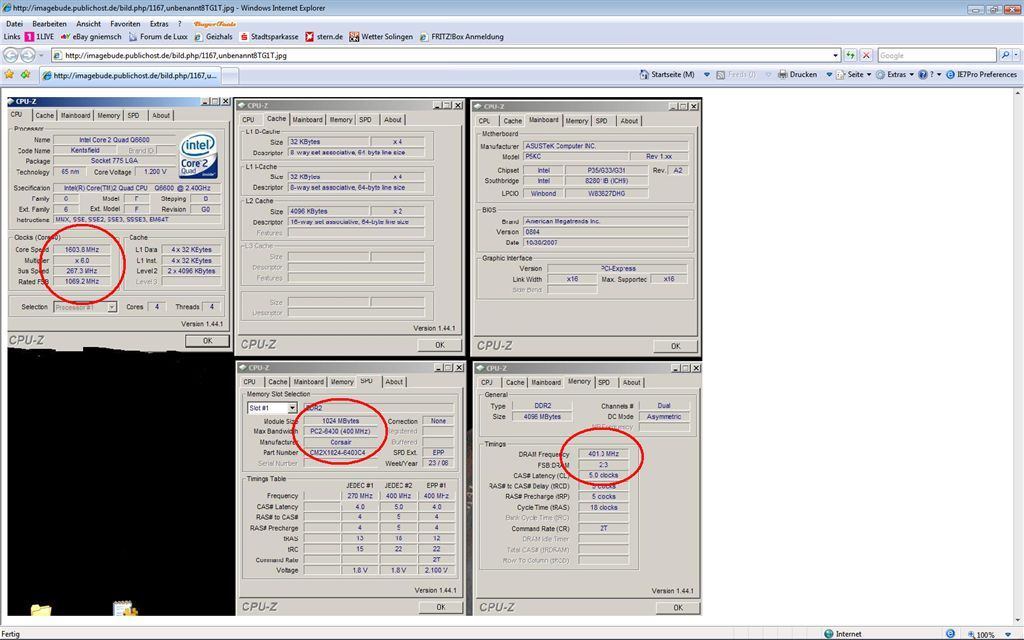The image size is (1024, 640).
Task: Open the stern.de bookmark
Action: (324, 37)
